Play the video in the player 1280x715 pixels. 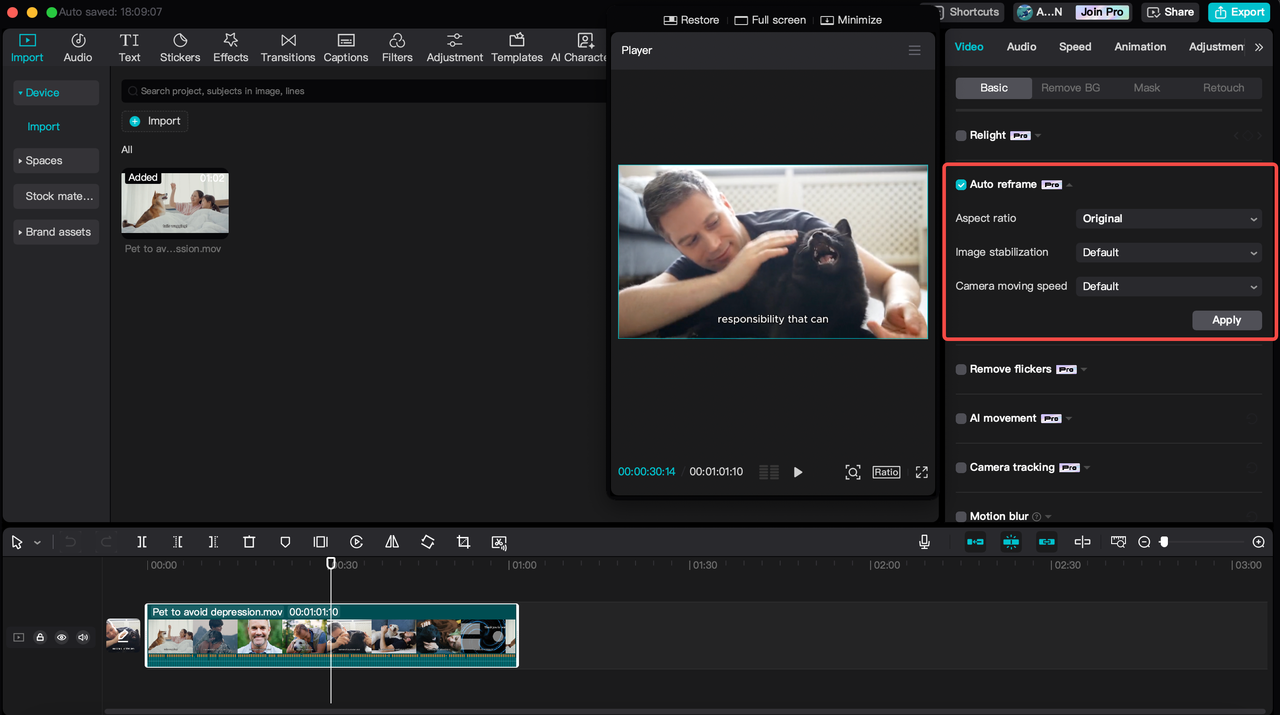coord(798,472)
